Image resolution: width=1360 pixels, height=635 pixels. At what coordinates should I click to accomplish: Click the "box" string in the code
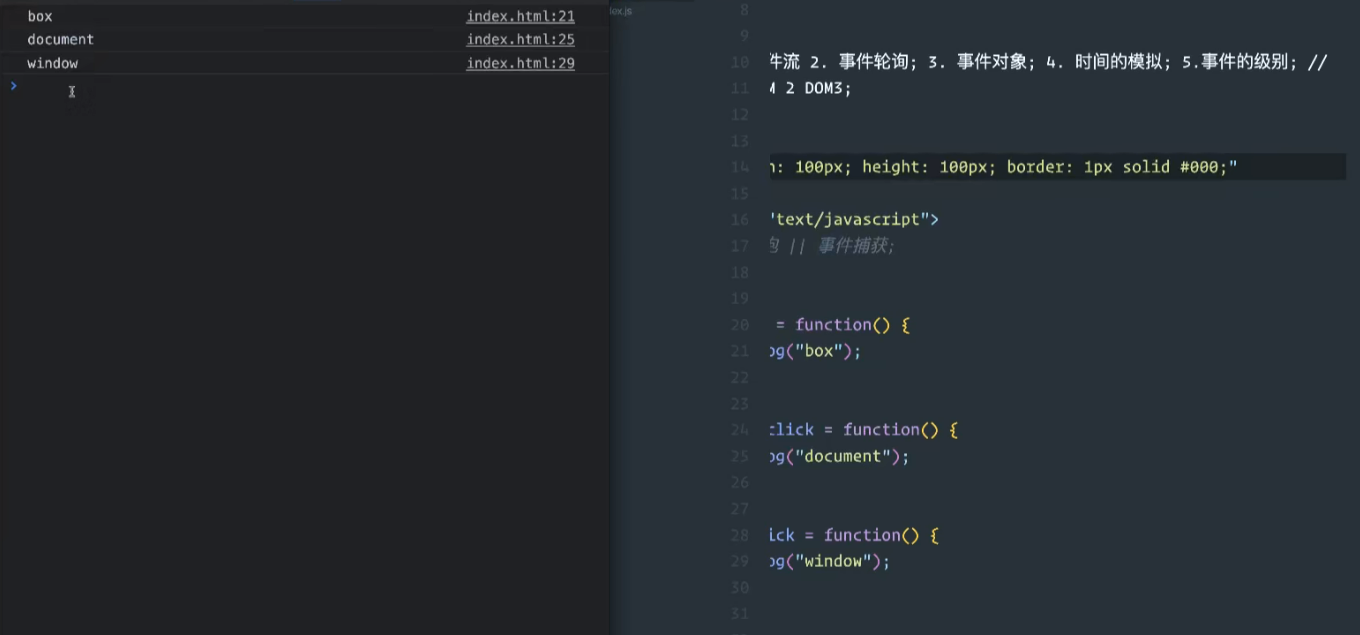[818, 351]
